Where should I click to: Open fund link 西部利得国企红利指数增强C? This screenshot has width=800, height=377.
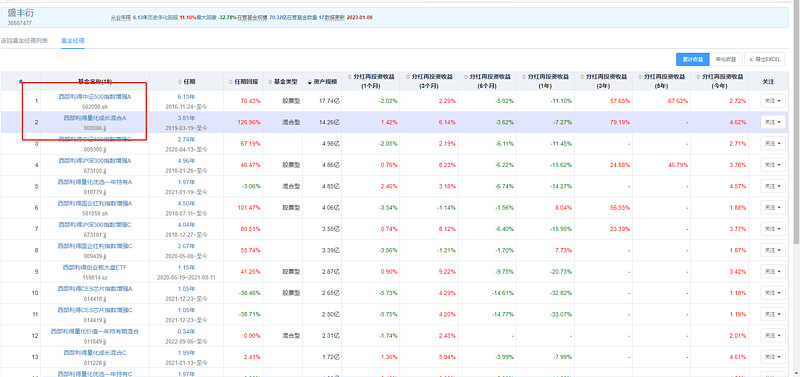click(x=95, y=246)
